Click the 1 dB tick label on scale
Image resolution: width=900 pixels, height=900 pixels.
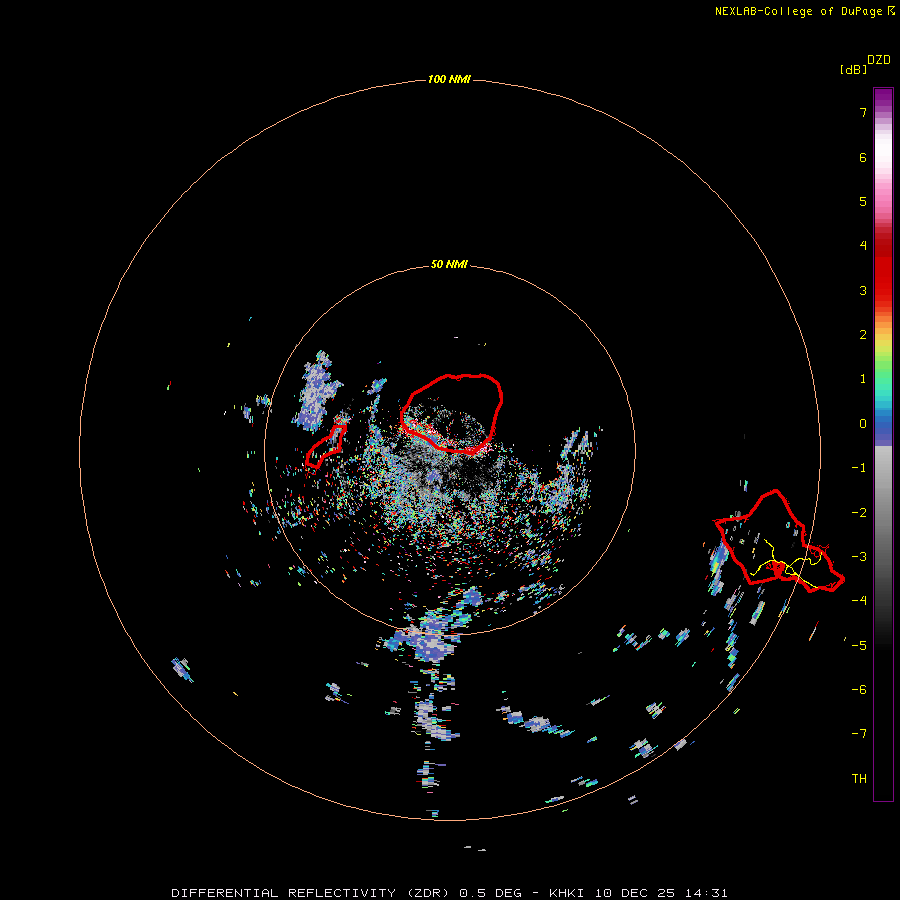(863, 379)
